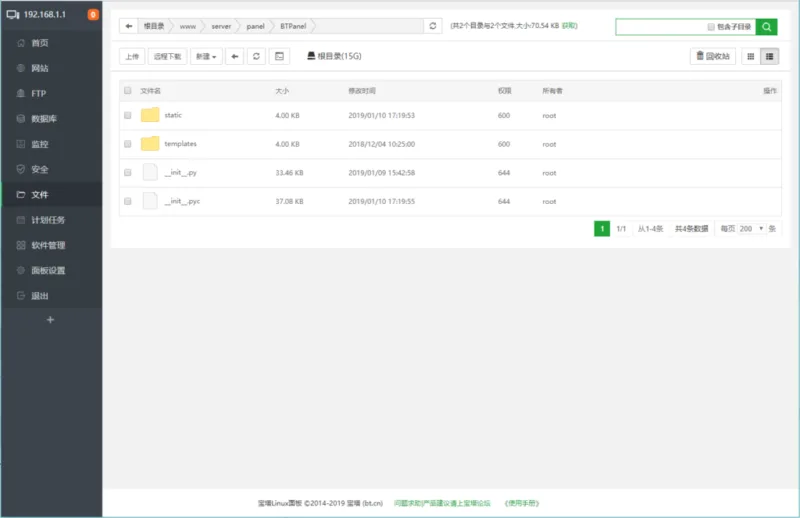
Task: Expand the 新建 dropdown
Action: click(206, 57)
